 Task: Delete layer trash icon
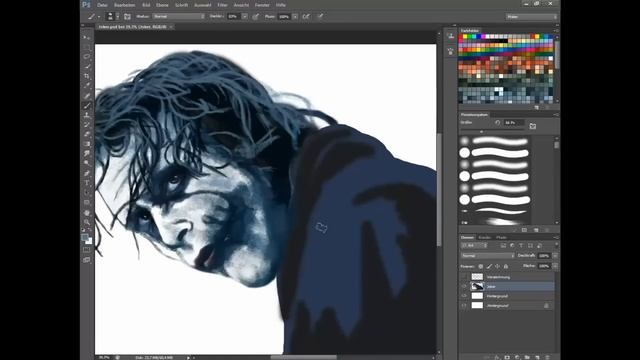(547, 357)
